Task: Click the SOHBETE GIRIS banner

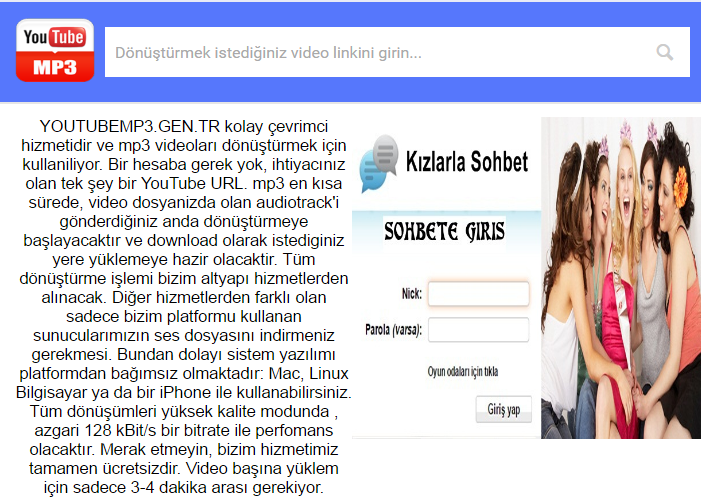Action: [x=444, y=231]
